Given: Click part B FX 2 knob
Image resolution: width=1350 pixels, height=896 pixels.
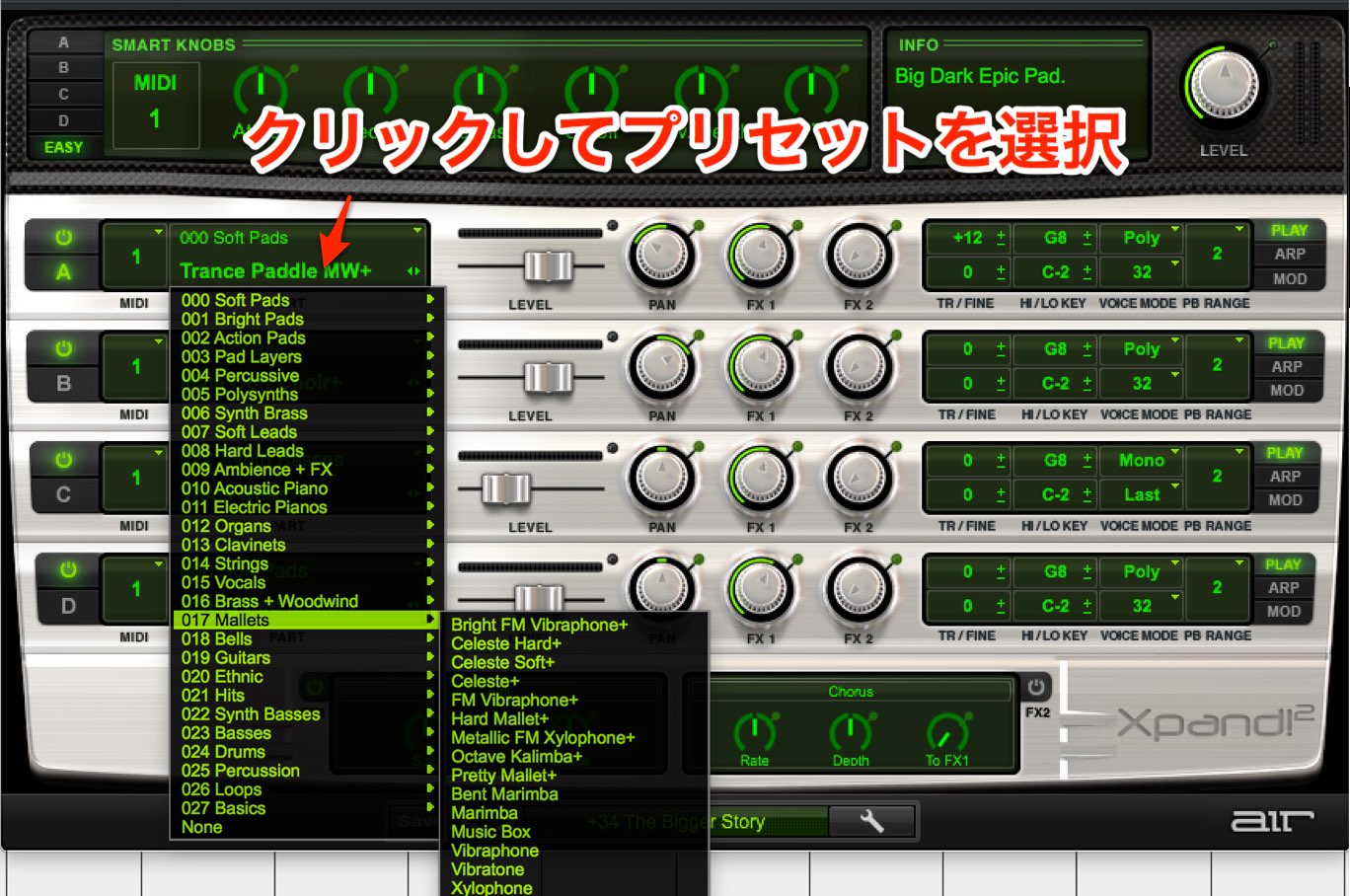Looking at the screenshot, I should (859, 366).
